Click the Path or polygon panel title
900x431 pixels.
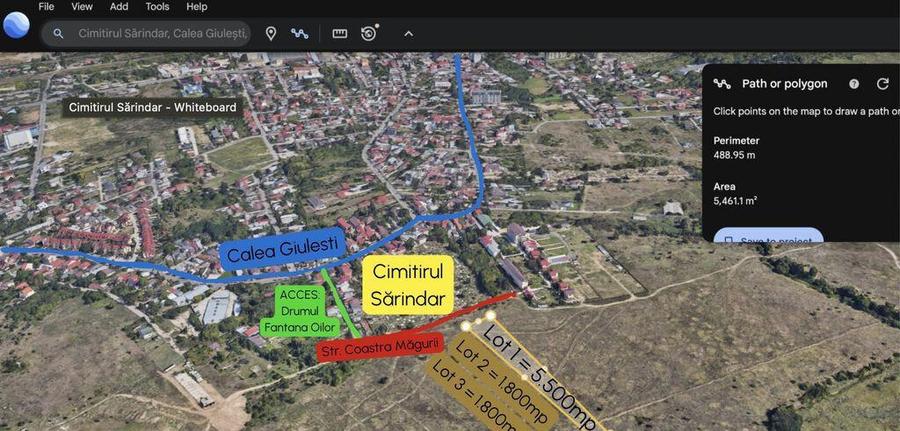(x=785, y=84)
